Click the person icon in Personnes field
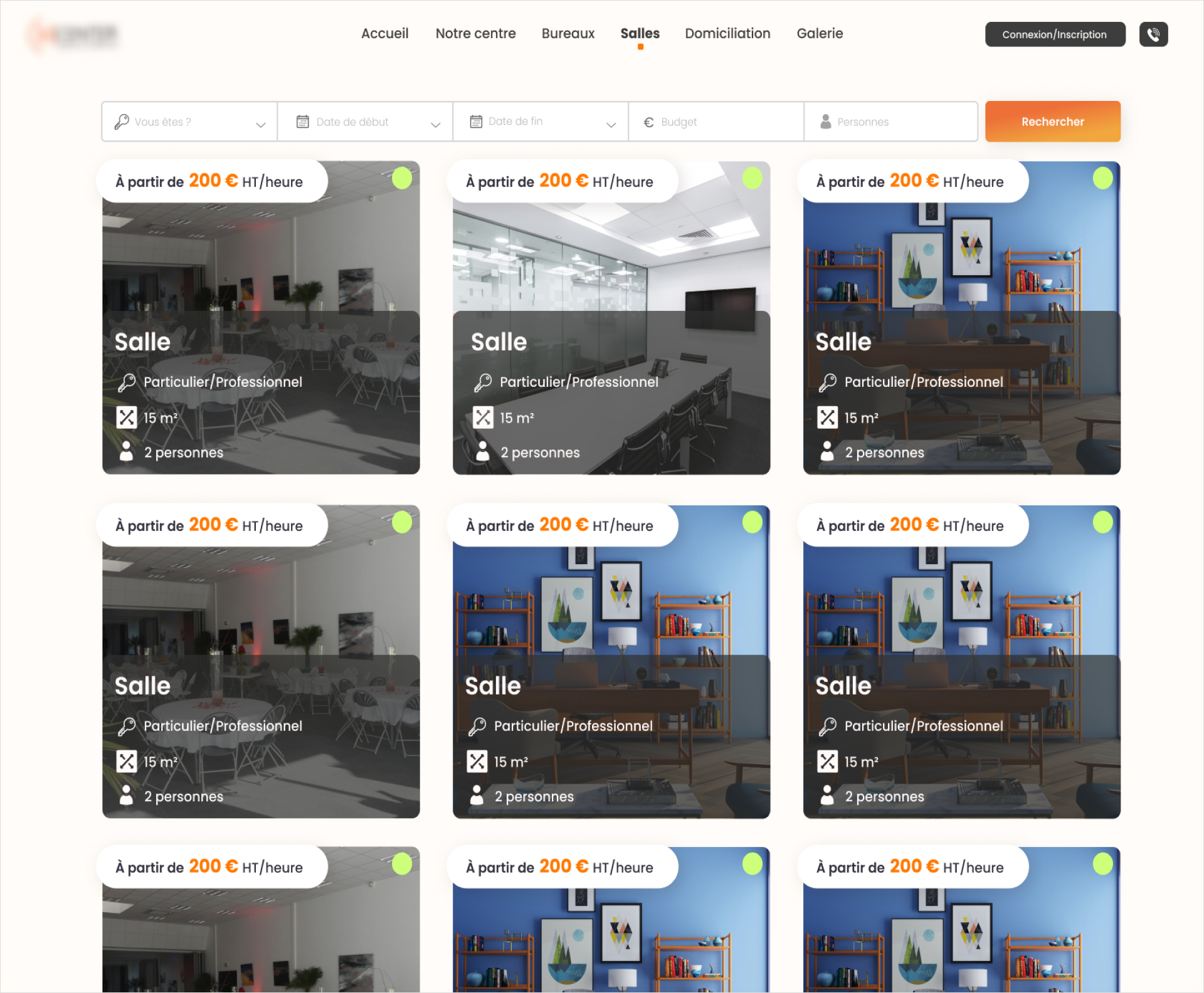 [x=826, y=122]
